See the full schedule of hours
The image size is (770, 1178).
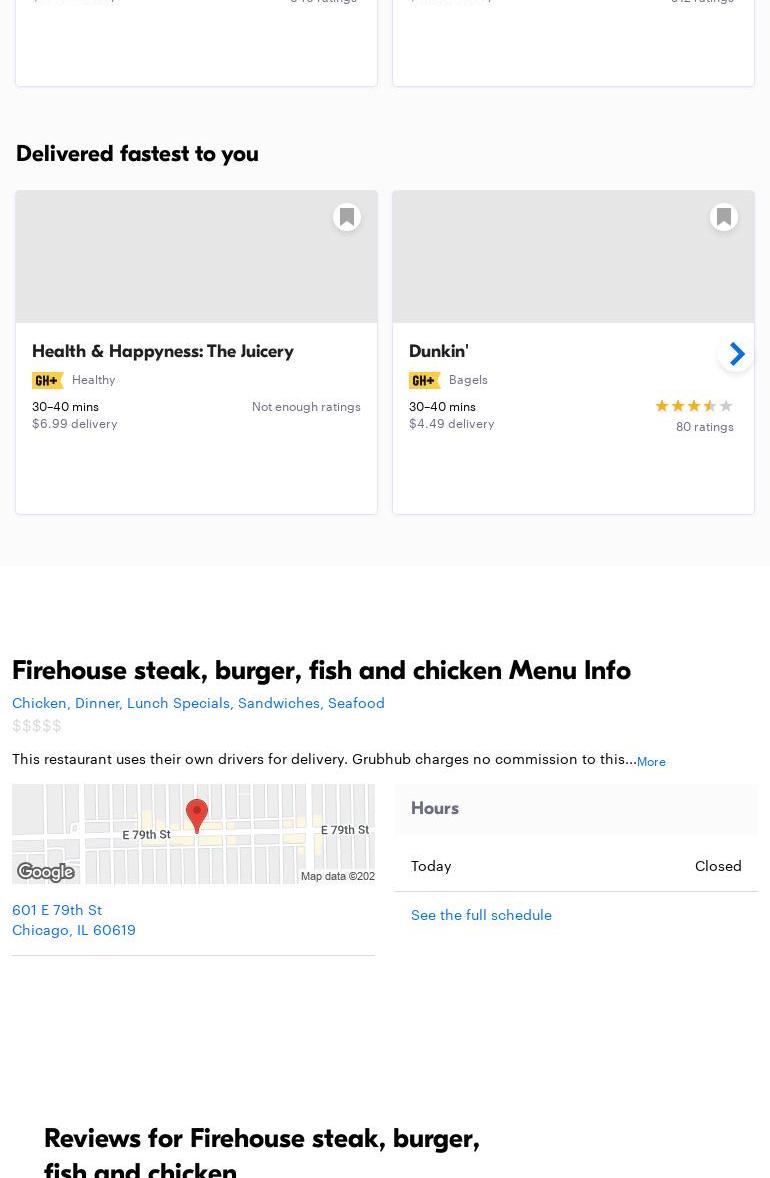(481, 914)
